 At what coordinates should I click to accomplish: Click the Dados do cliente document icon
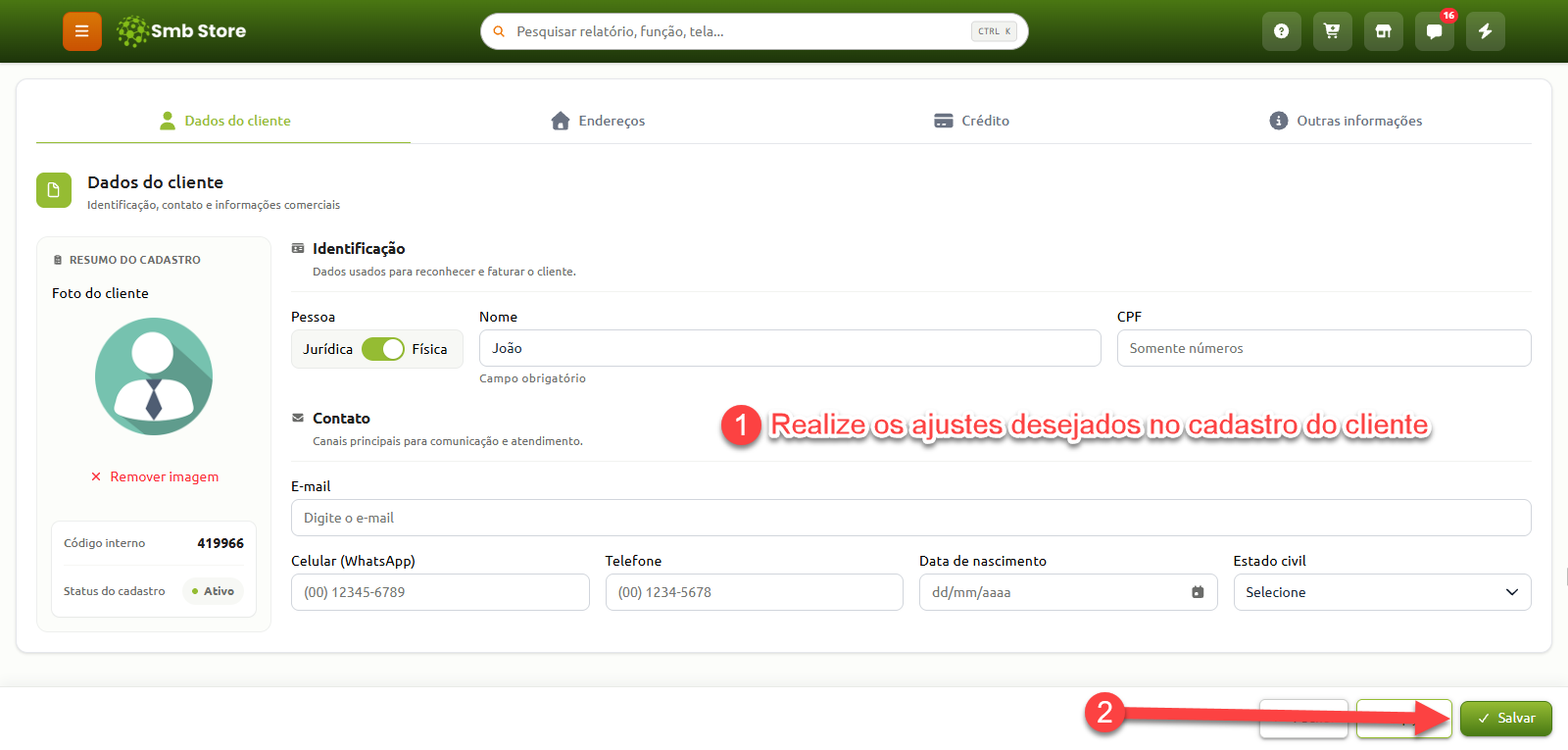(x=54, y=190)
